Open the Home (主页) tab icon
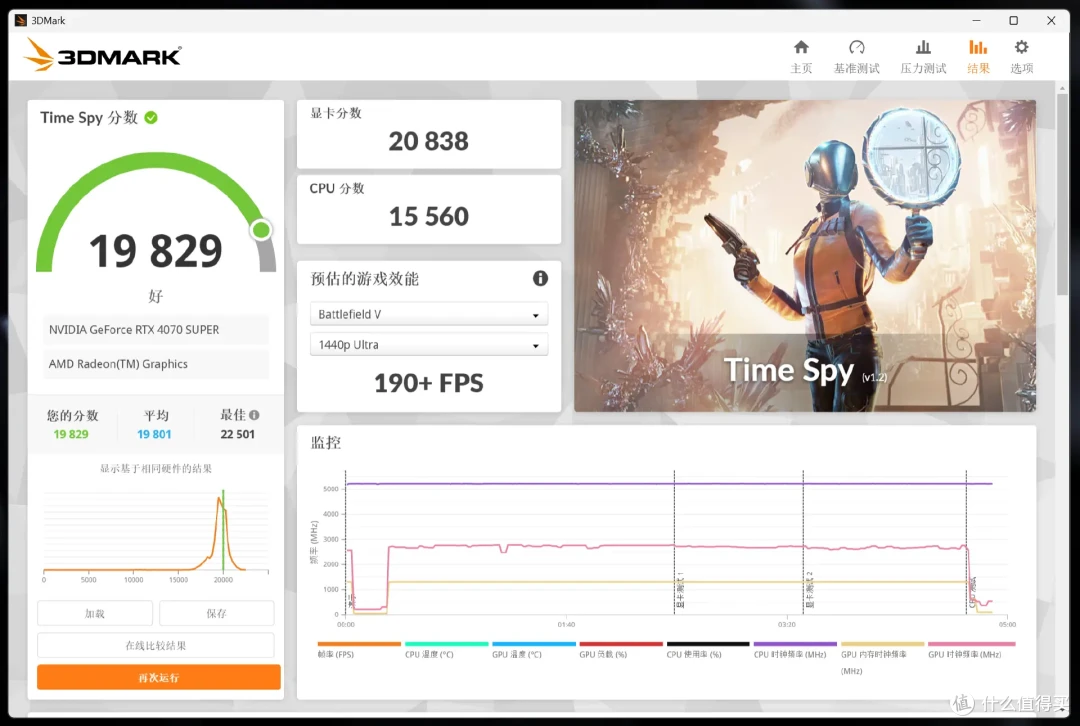This screenshot has width=1080, height=726. (801, 48)
